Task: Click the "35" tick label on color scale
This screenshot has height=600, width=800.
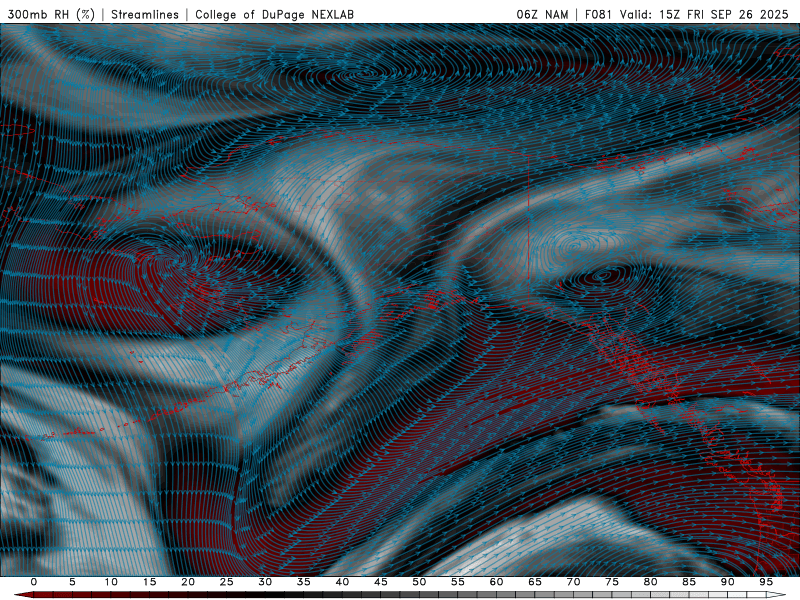Action: tap(304, 582)
